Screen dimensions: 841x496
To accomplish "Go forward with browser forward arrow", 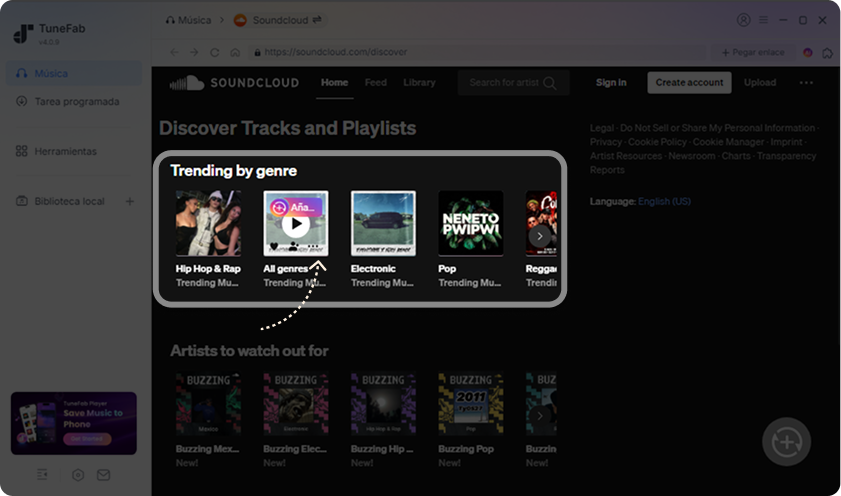I will point(194,52).
